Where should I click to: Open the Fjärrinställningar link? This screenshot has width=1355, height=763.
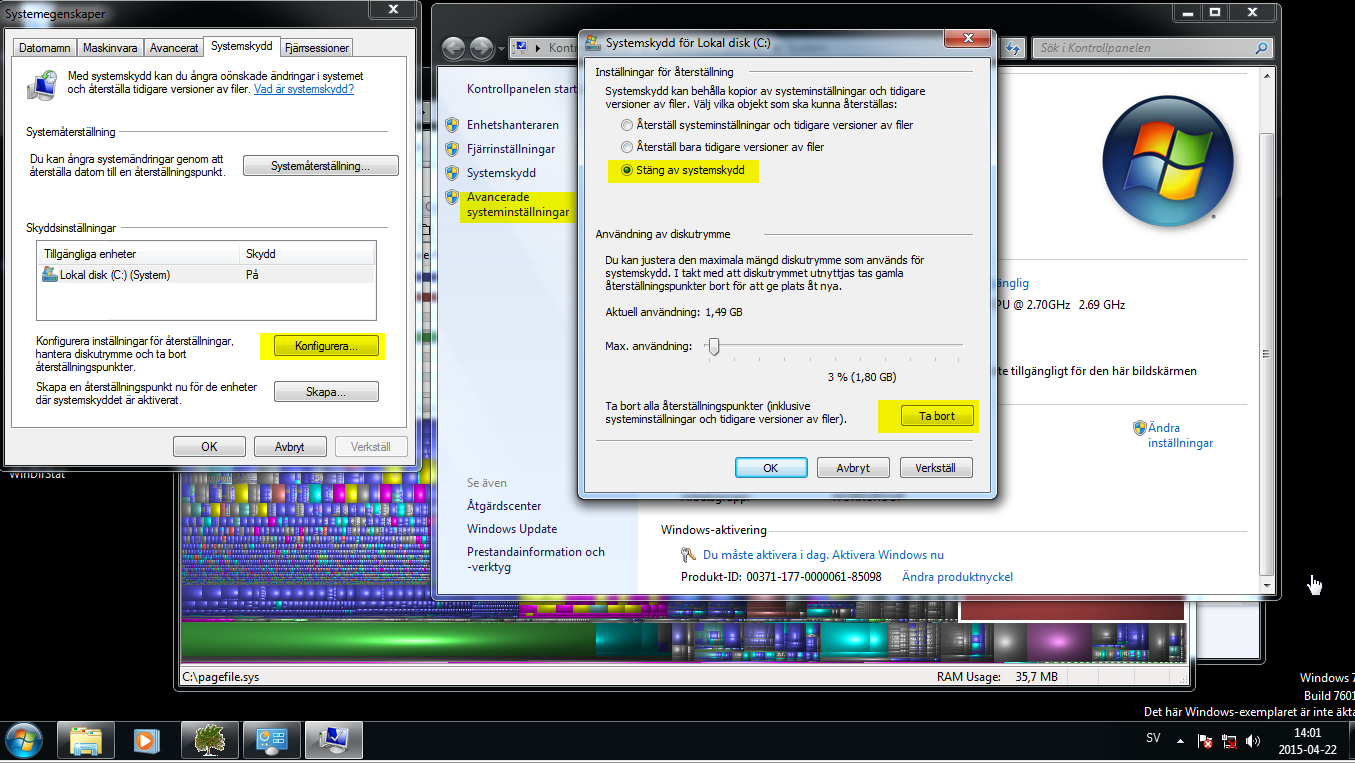pyautogui.click(x=511, y=149)
